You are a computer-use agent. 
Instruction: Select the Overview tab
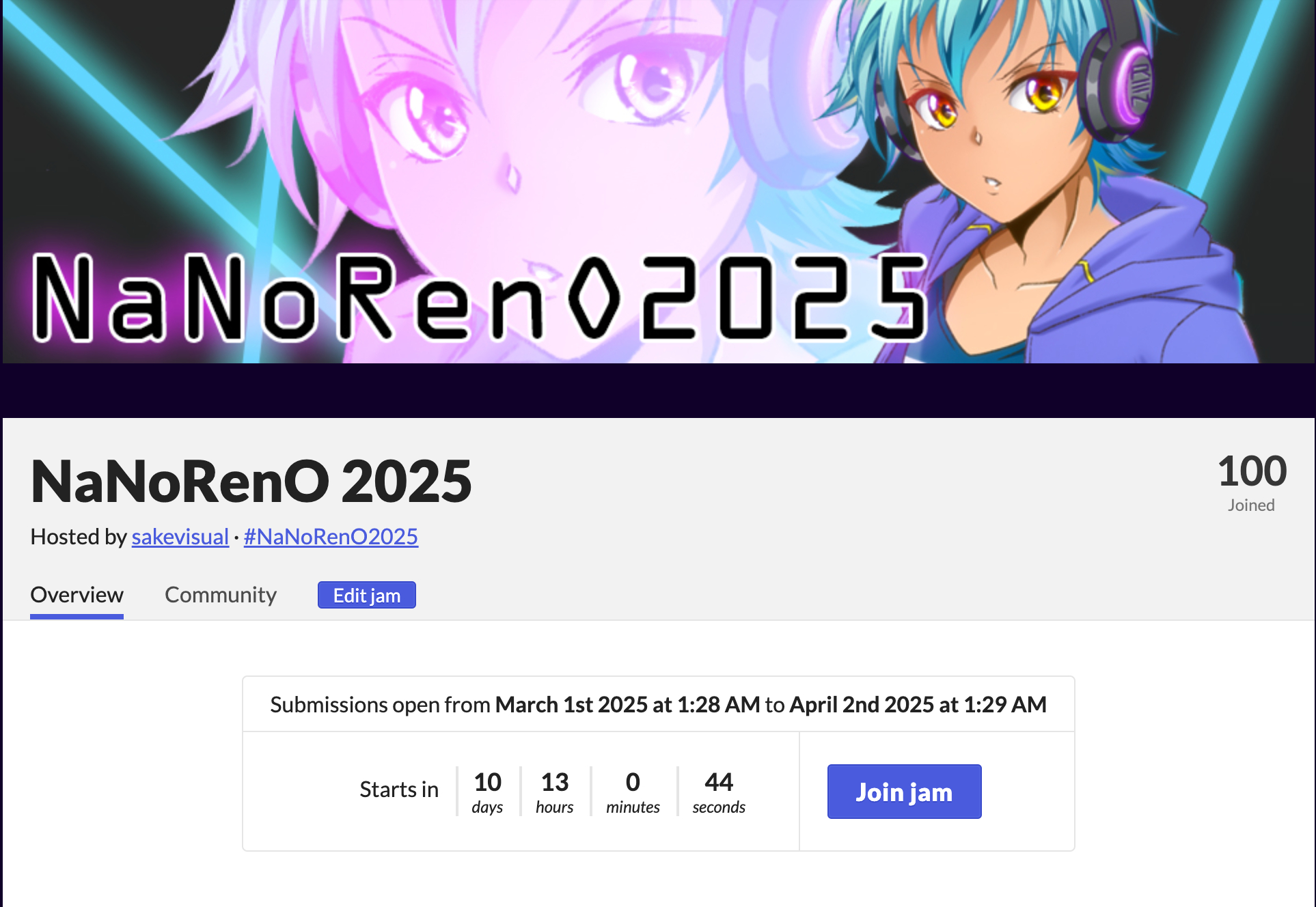[77, 595]
